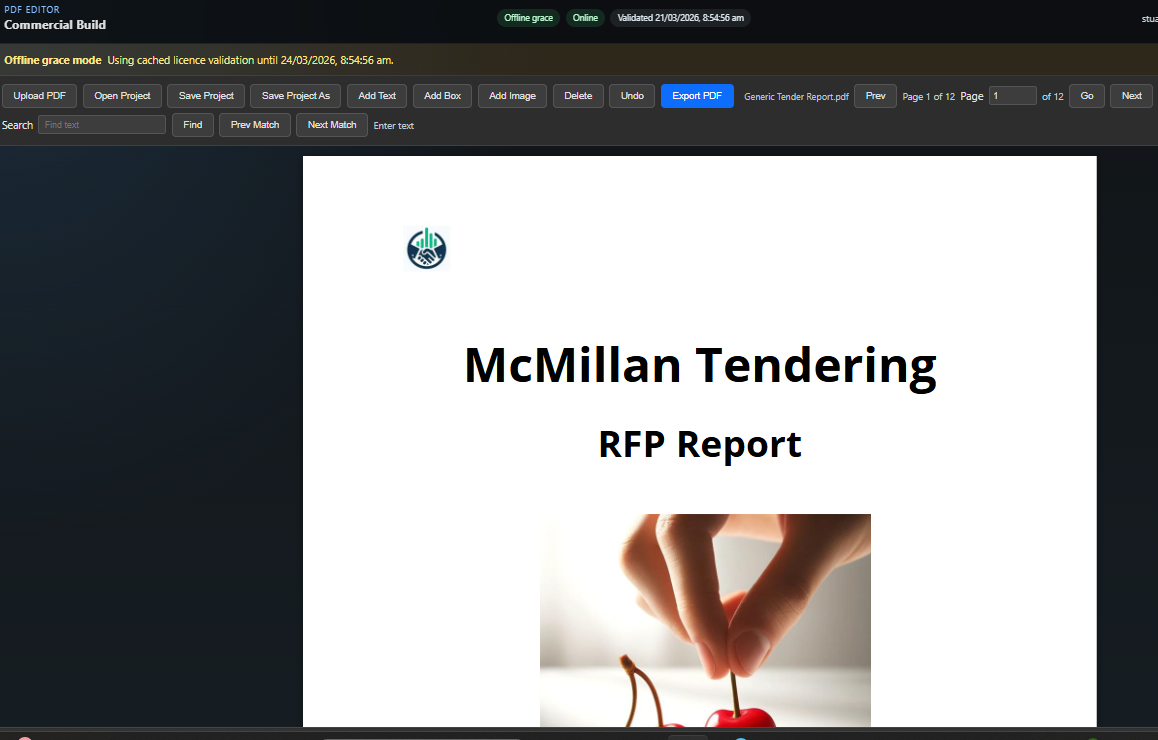This screenshot has height=740, width=1158.
Task: Click the Generic Tender Report.pdf filename
Action: click(796, 97)
